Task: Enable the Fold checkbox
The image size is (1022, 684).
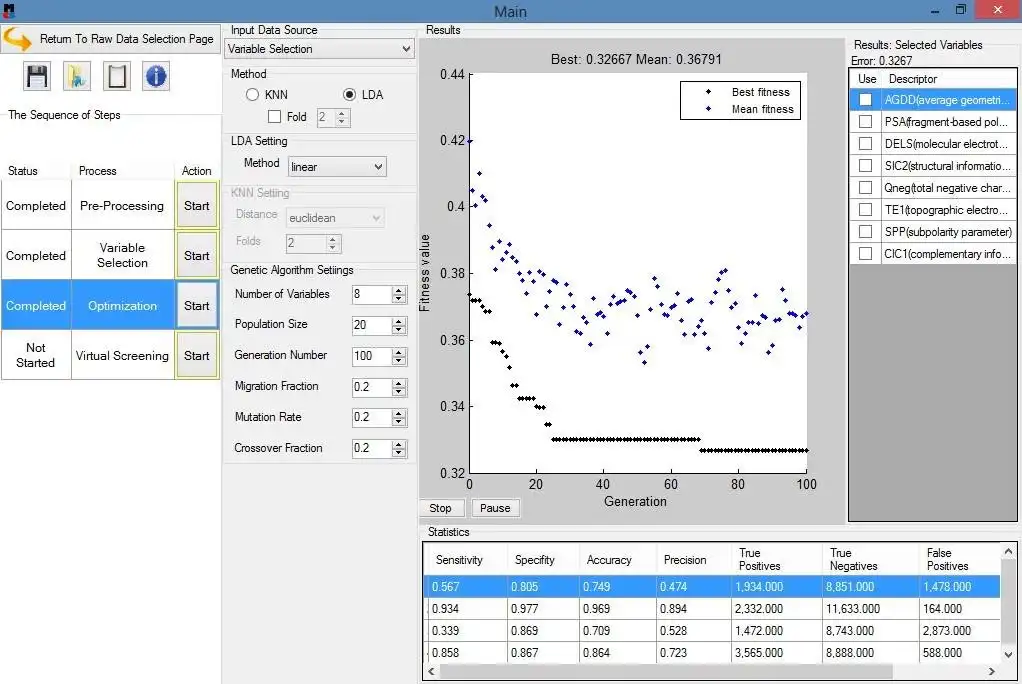Action: [x=274, y=117]
